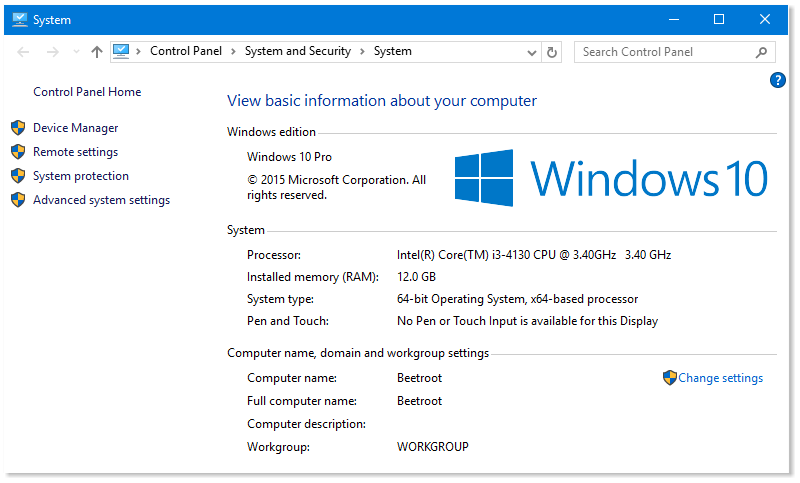Click Beetroot next to Full computer name
This screenshot has height=483, width=800.
coord(419,401)
